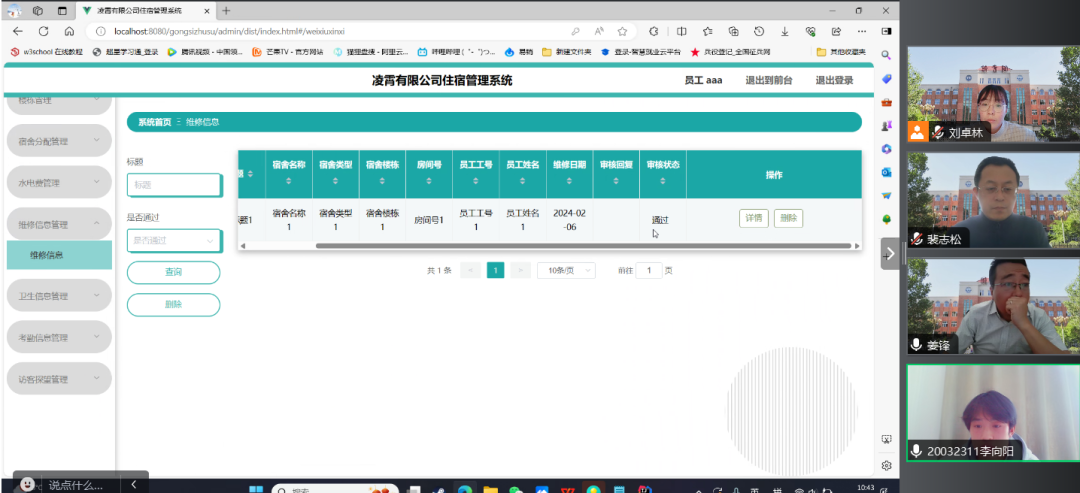The image size is (1080, 493).
Task: Click the 标题 search input field
Action: [x=173, y=185]
